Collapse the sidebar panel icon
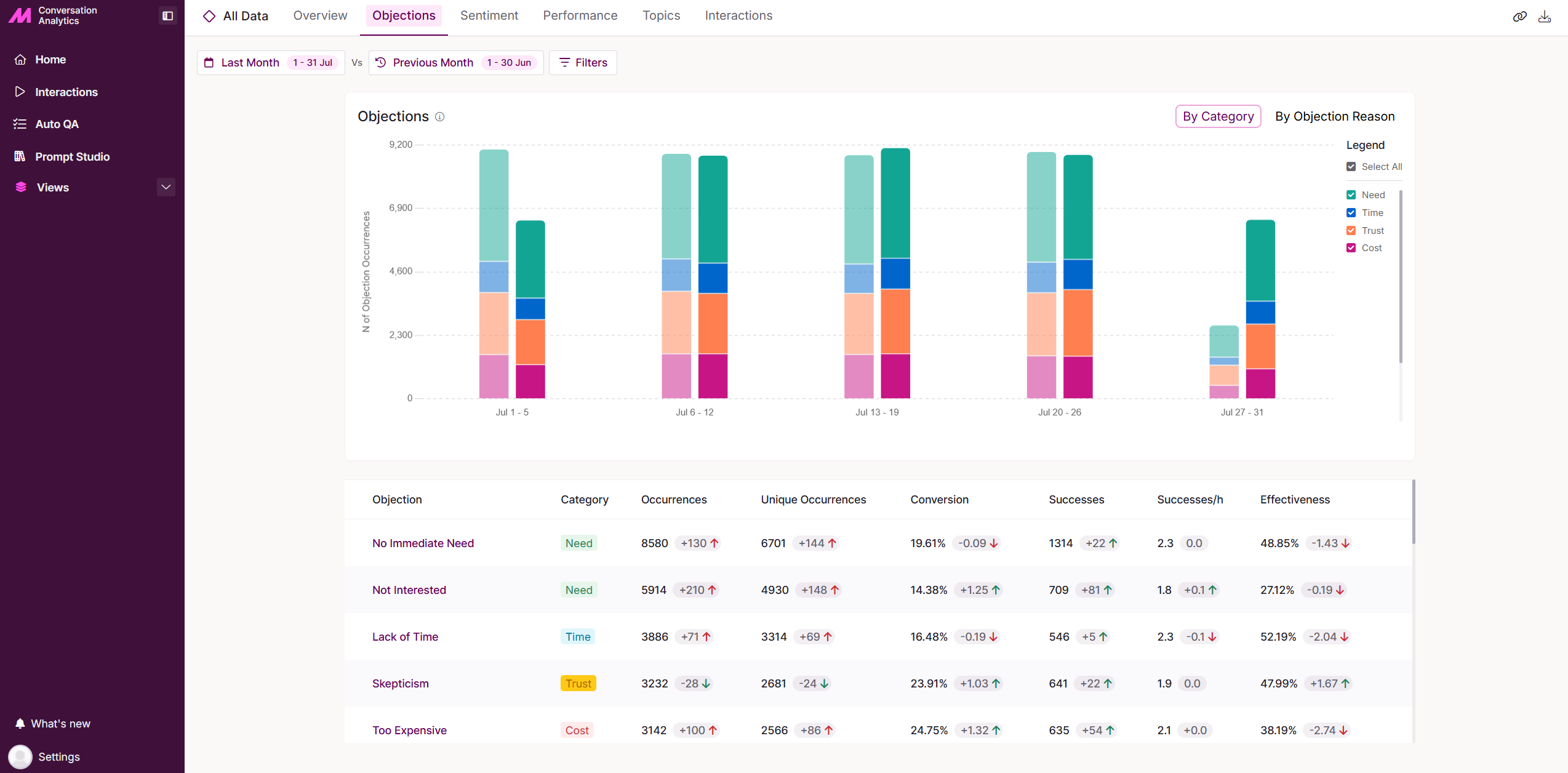The height and width of the screenshot is (773, 1568). (167, 15)
